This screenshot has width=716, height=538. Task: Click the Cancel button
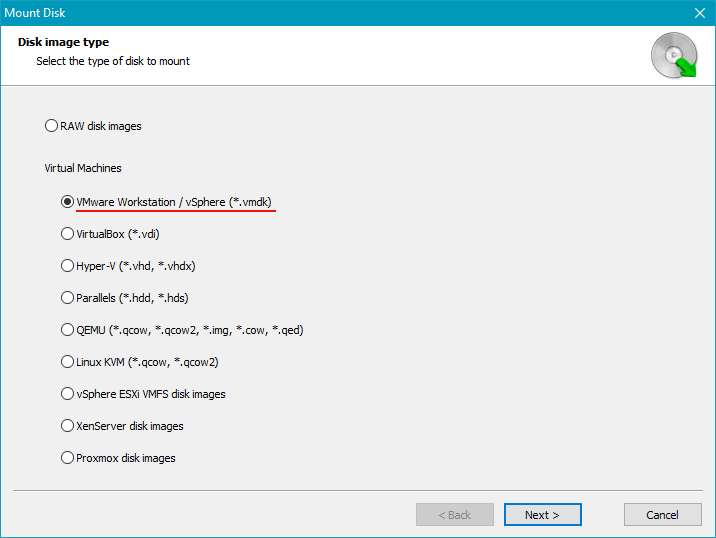coord(663,515)
